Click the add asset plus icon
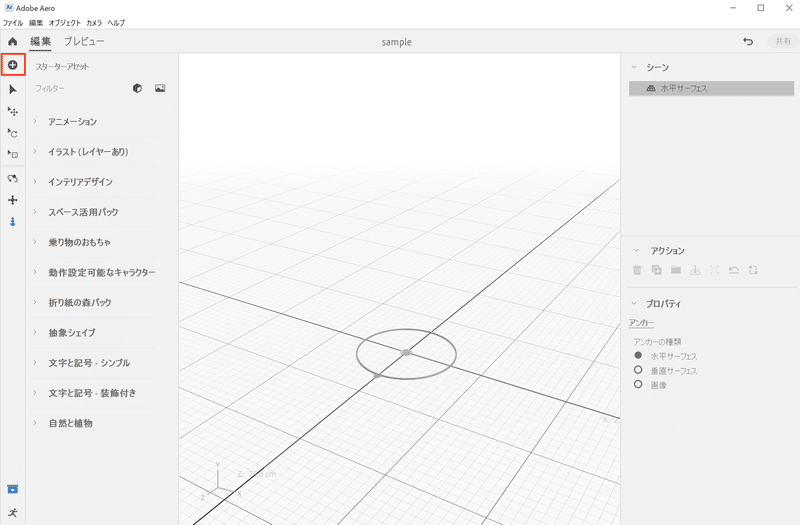 point(13,65)
